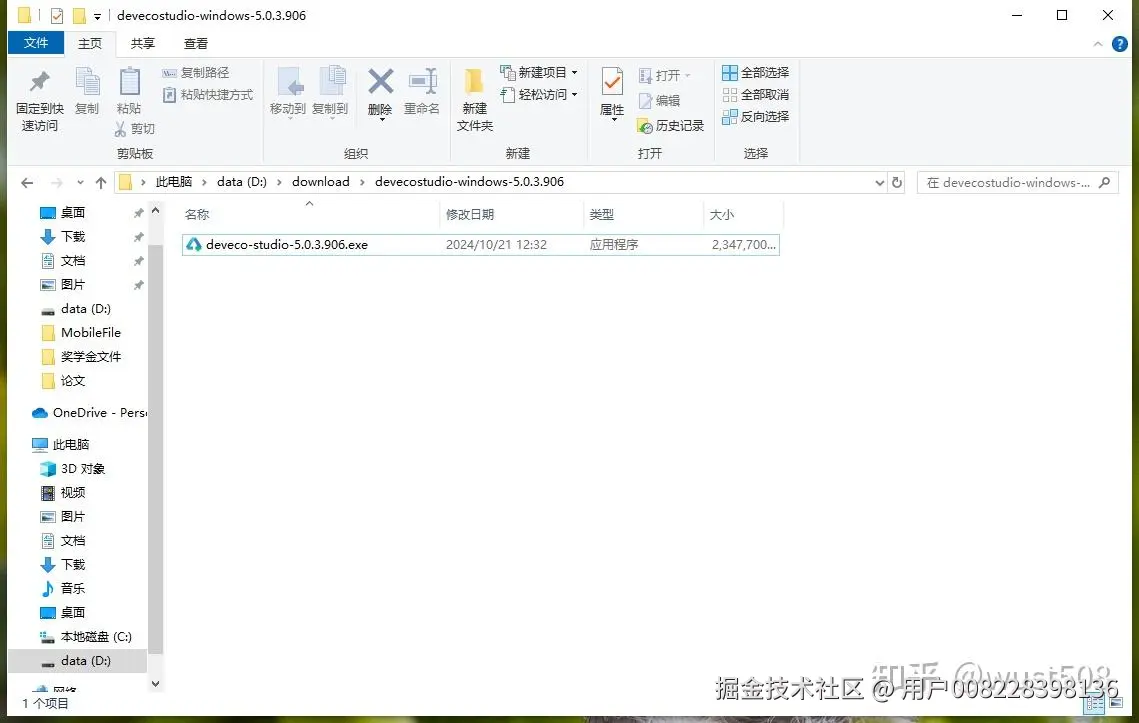Click the Up one level arrow
The image size is (1139, 723).
pos(101,182)
